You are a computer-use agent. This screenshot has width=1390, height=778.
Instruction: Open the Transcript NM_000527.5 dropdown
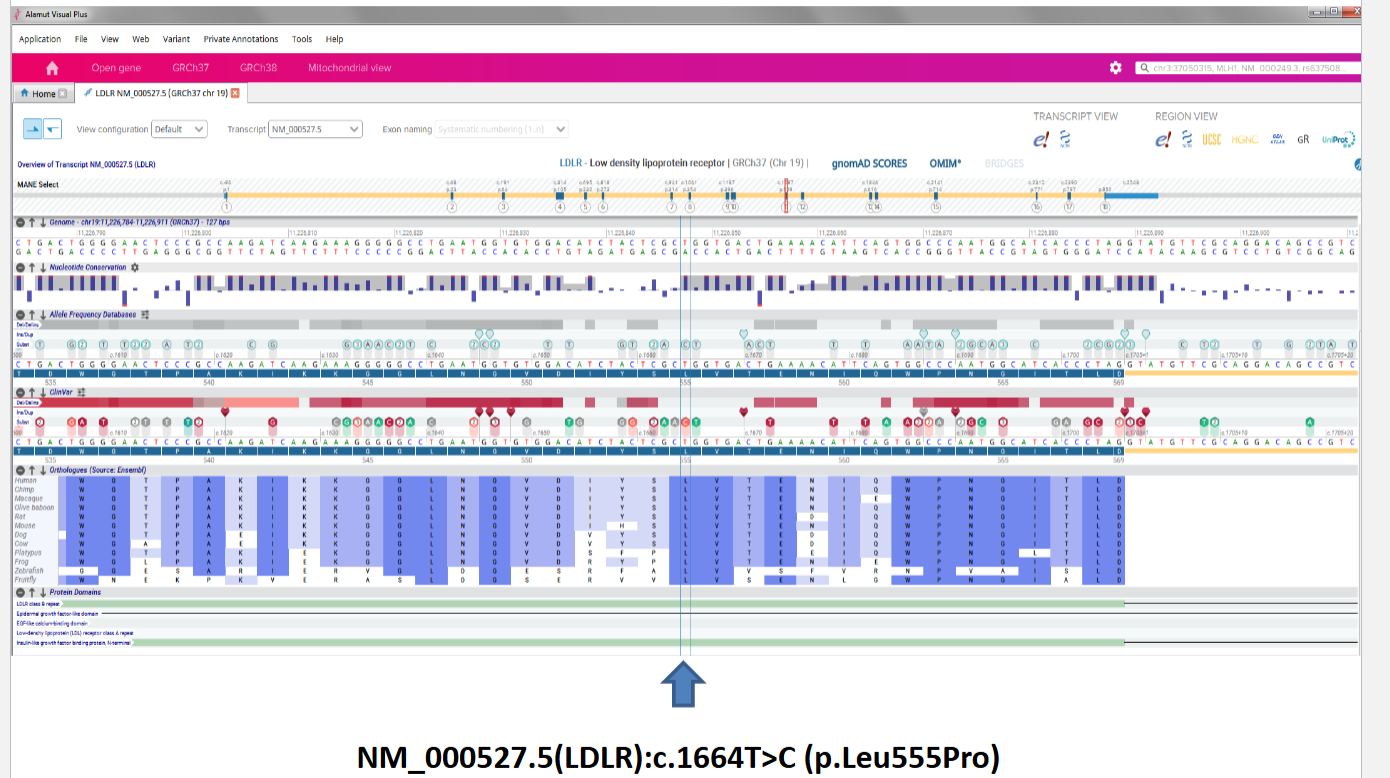[x=315, y=129]
